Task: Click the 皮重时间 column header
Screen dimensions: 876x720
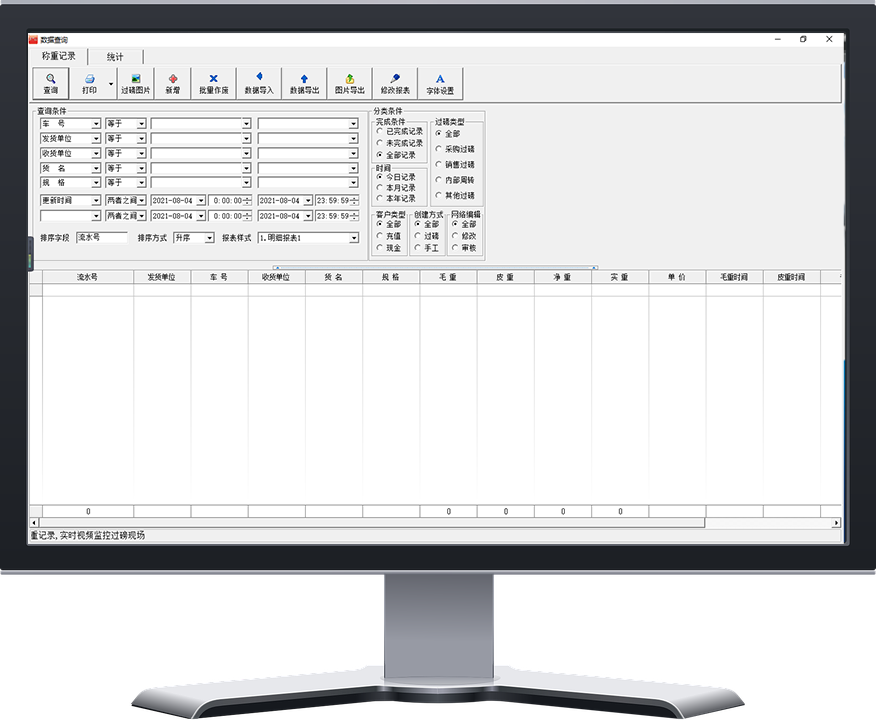Action: coord(792,276)
